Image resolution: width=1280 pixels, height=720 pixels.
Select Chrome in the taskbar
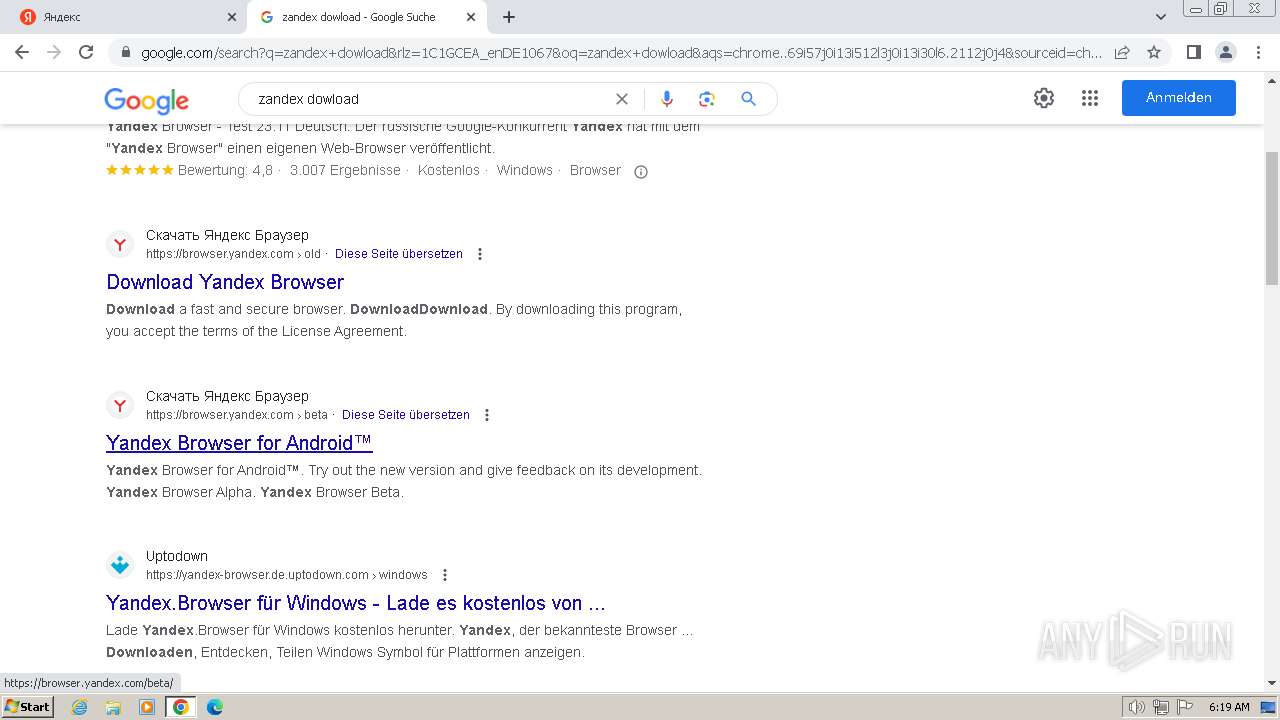coord(181,707)
